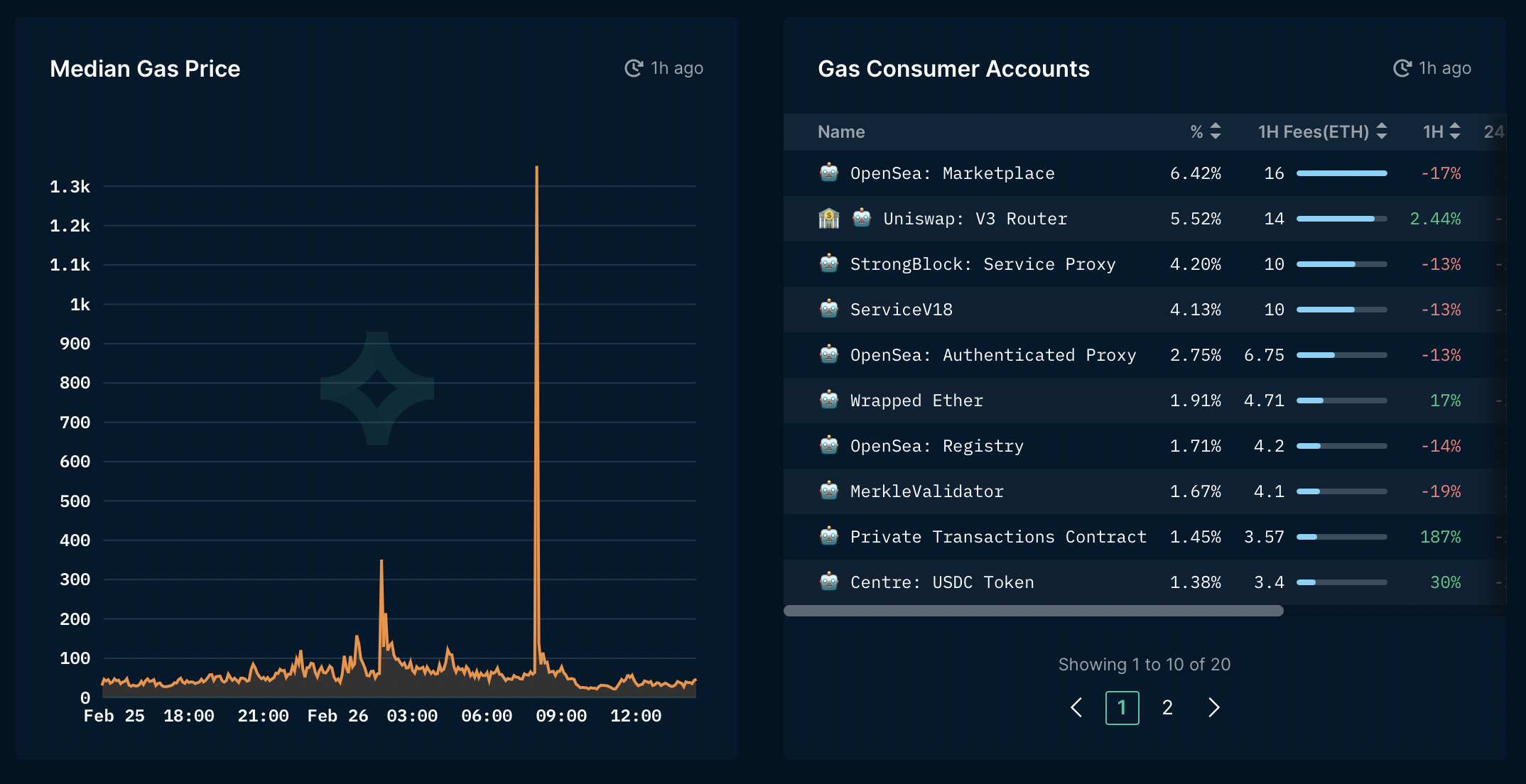The height and width of the screenshot is (784, 1526).
Task: Click the robot icon beside OpenSea: Authenticated Proxy
Action: click(x=829, y=354)
